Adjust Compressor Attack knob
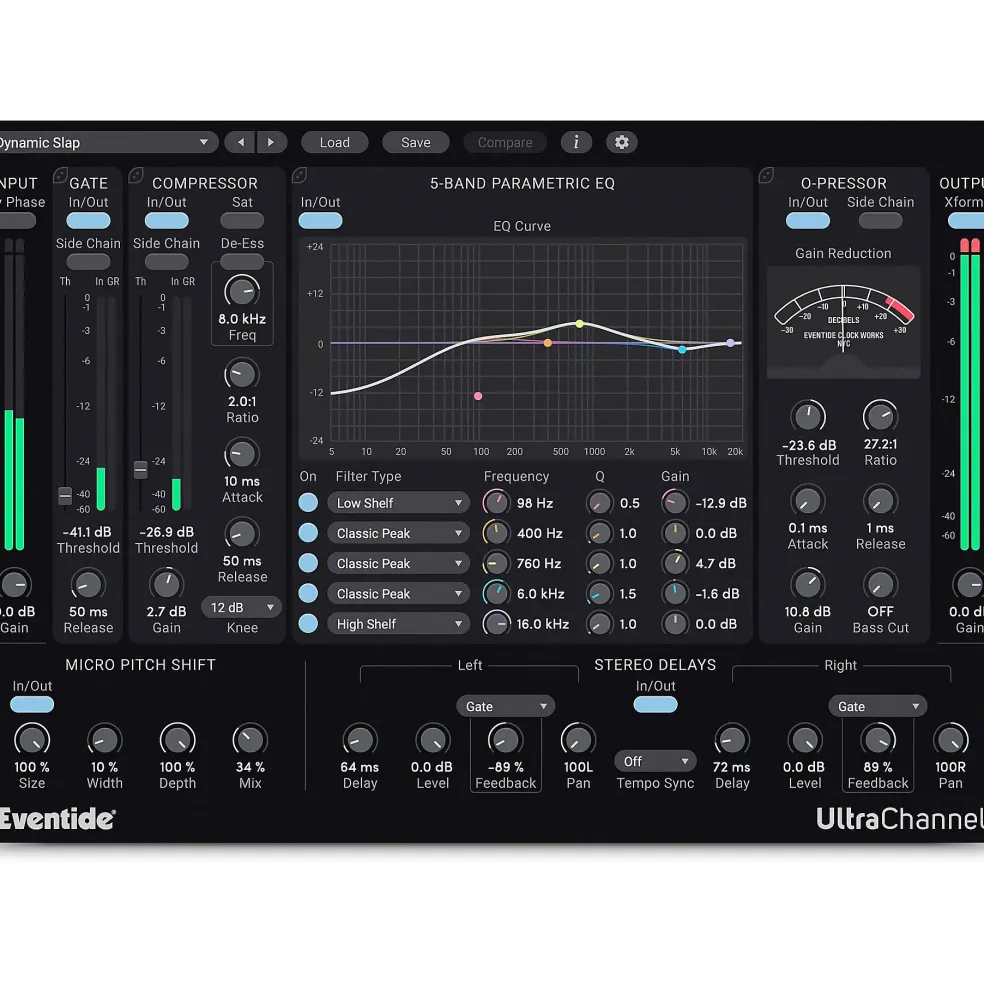This screenshot has height=985, width=984. 242,454
